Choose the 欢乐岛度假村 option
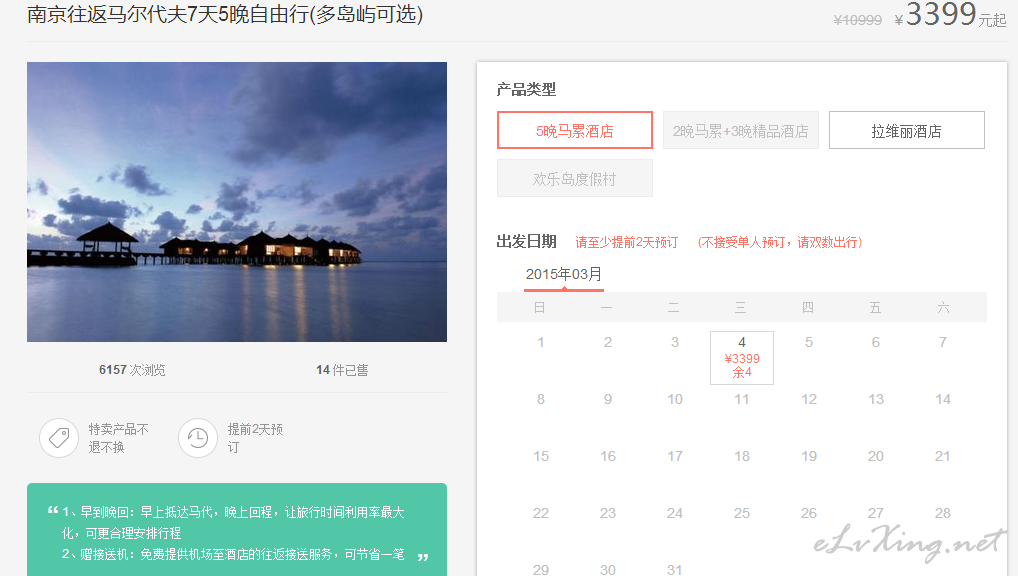 575,179
